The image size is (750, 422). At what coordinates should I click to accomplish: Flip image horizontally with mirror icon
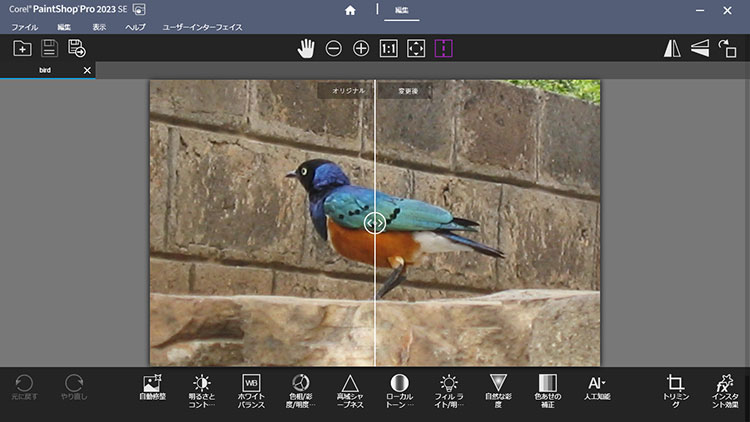673,48
